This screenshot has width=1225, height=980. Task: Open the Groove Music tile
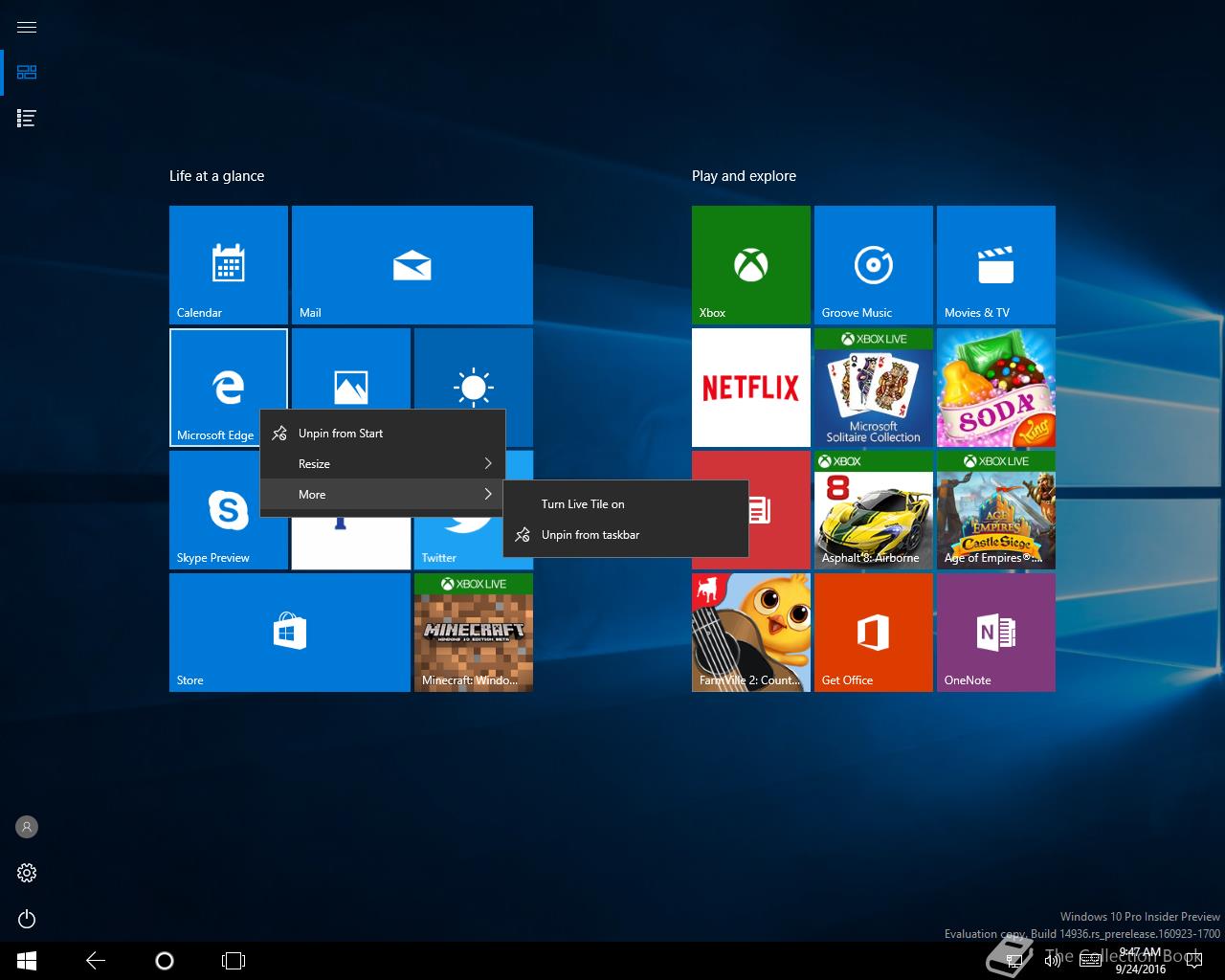coord(874,265)
